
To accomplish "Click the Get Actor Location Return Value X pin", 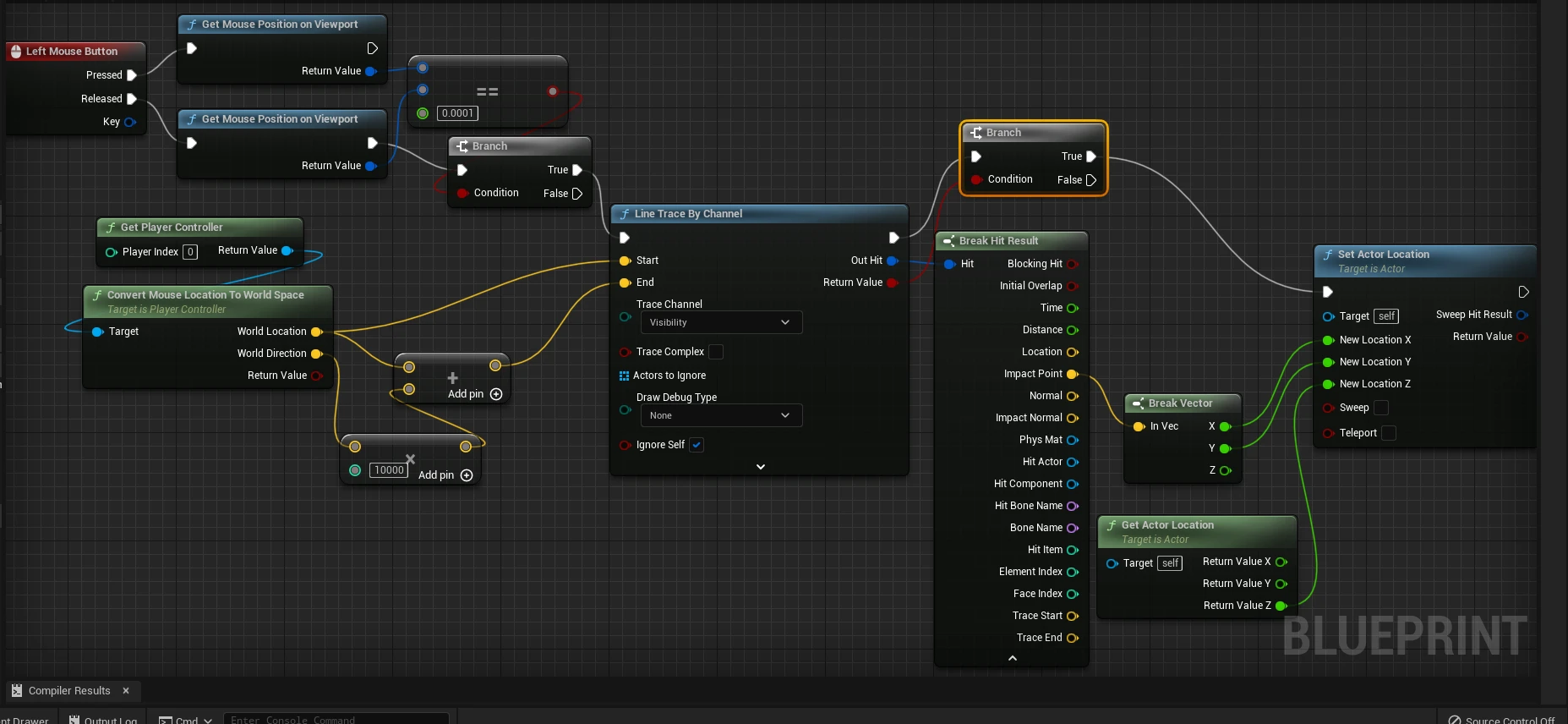I will tap(1281, 562).
